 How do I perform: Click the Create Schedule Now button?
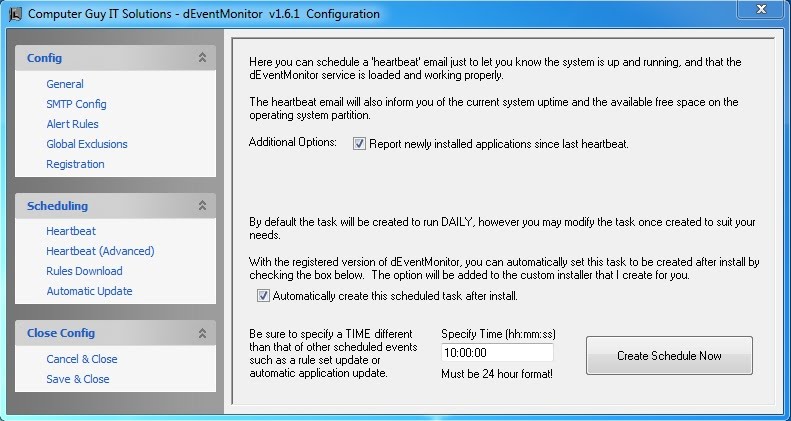669,355
